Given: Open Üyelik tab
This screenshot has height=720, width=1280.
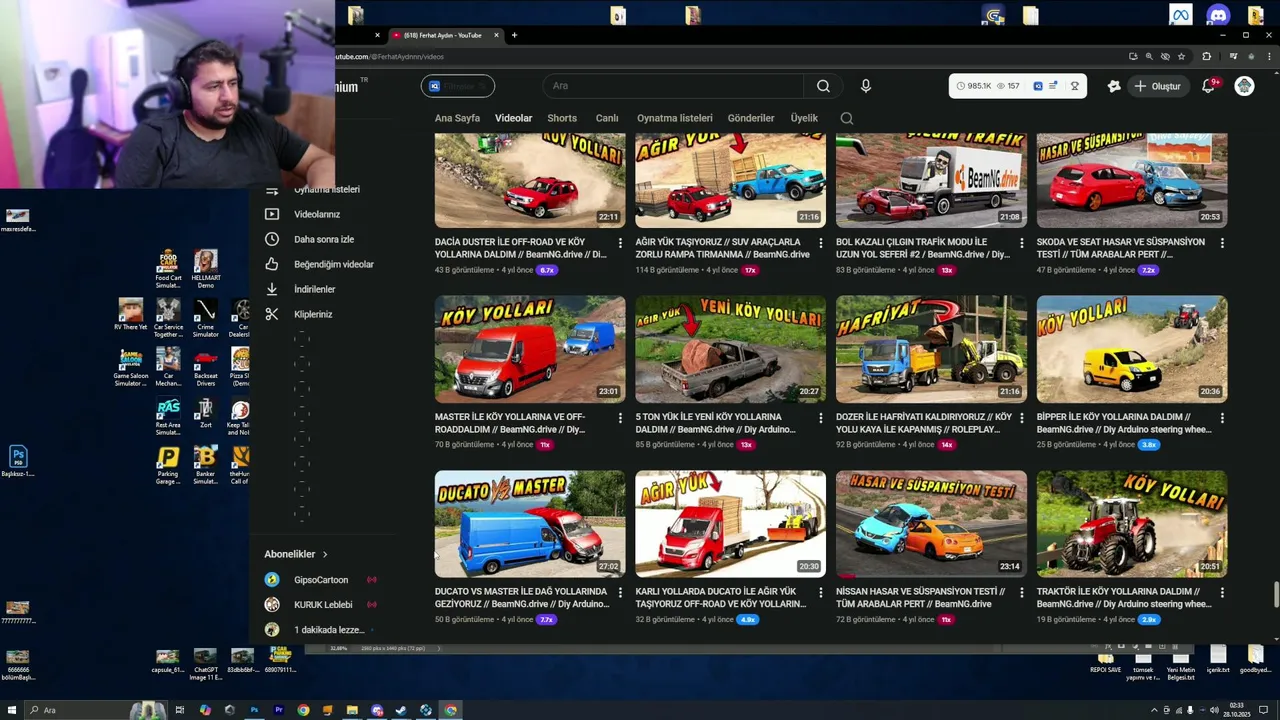Looking at the screenshot, I should 804,118.
